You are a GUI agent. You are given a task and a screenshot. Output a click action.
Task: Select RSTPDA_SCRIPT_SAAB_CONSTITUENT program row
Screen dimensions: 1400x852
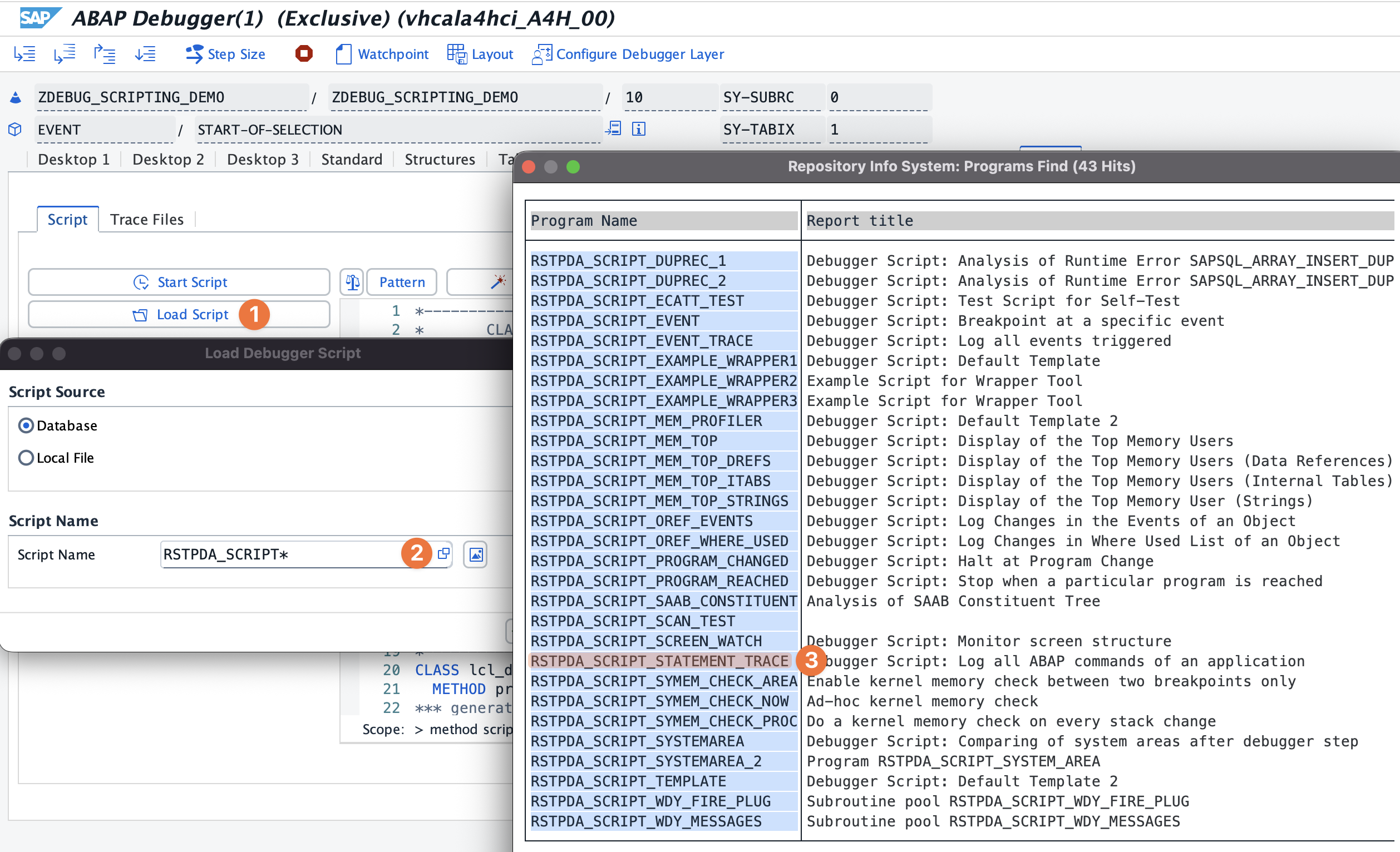click(x=664, y=602)
